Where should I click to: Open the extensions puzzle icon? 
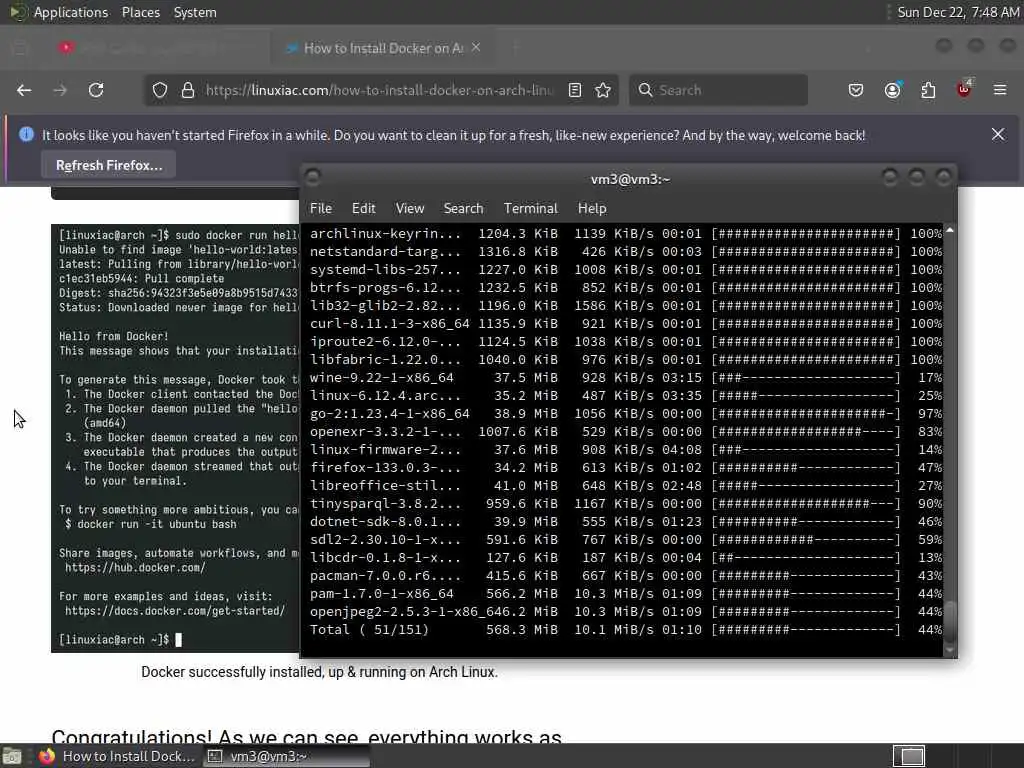coord(928,90)
